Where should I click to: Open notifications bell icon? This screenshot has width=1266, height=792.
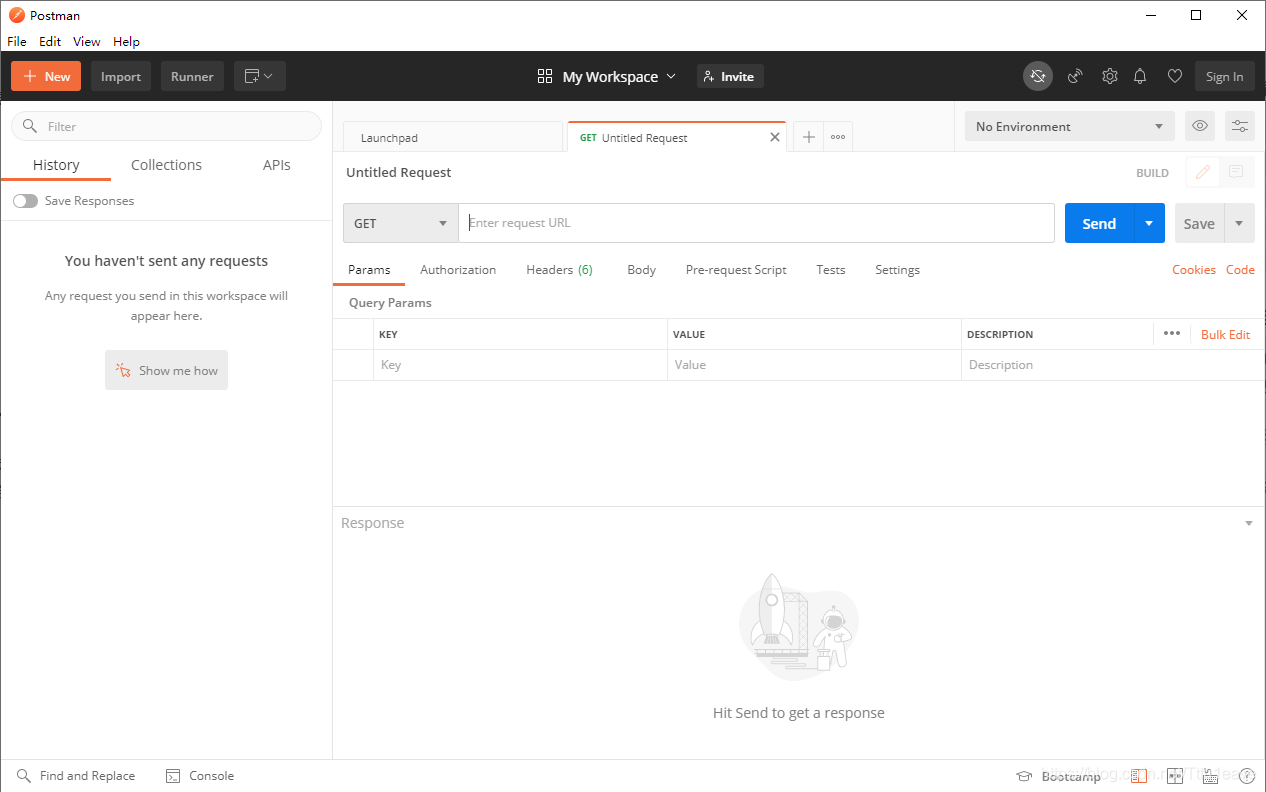(1140, 76)
